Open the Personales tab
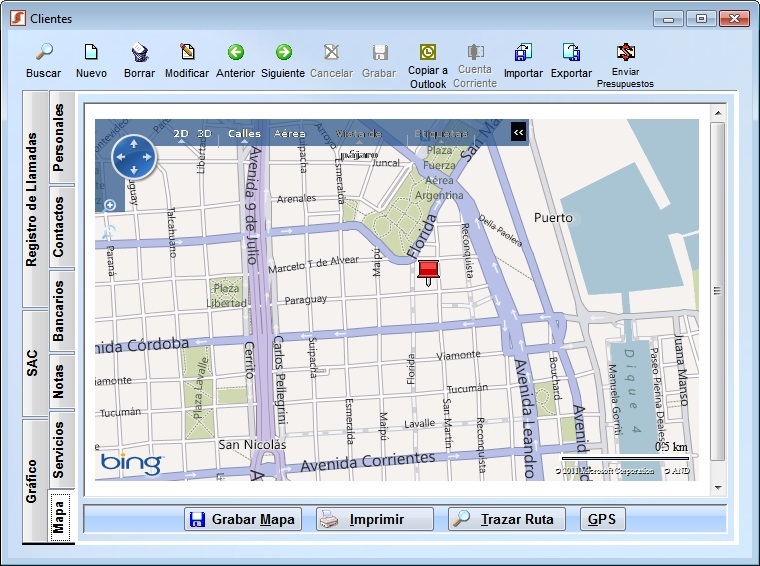 pos(60,137)
